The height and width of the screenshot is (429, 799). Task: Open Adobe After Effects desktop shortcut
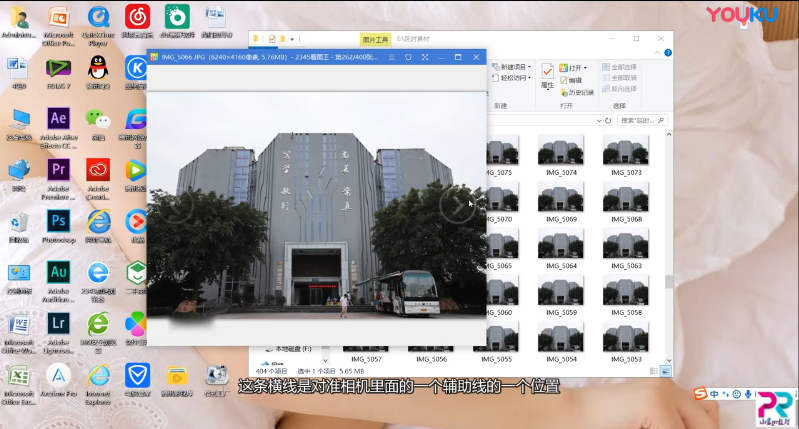[58, 119]
